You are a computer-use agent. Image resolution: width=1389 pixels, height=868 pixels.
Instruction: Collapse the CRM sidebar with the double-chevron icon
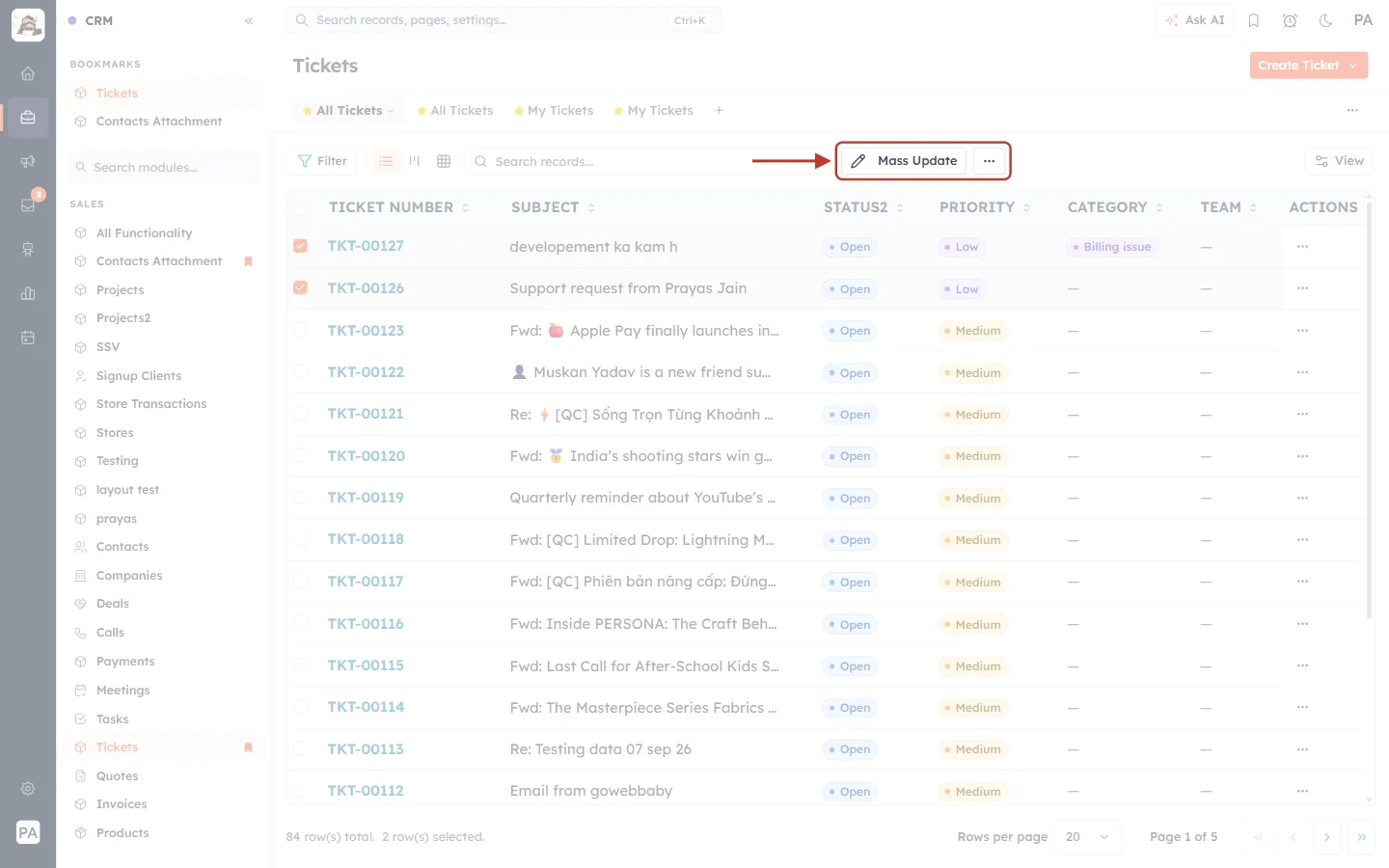pyautogui.click(x=249, y=20)
